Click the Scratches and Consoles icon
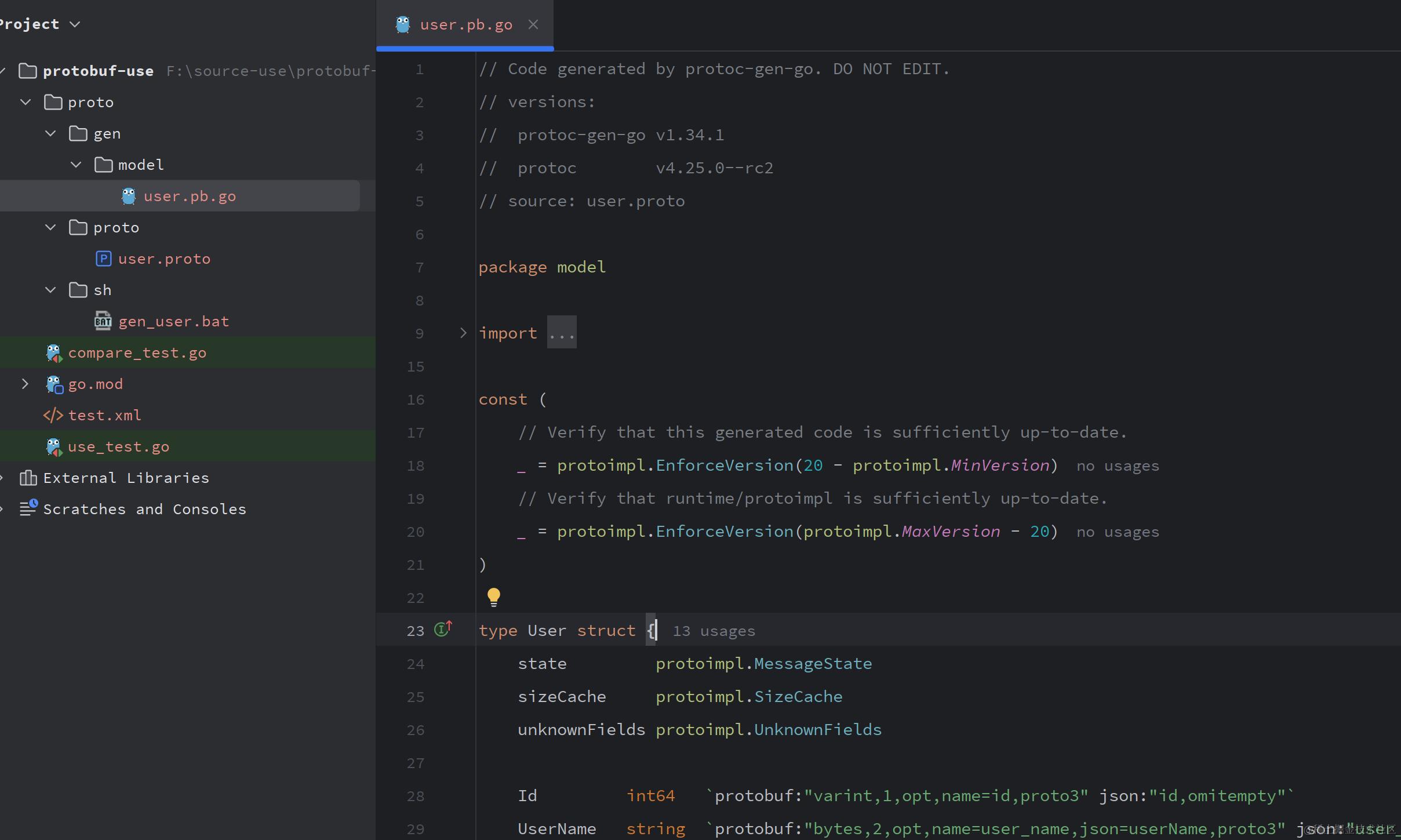1401x840 pixels. [28, 508]
